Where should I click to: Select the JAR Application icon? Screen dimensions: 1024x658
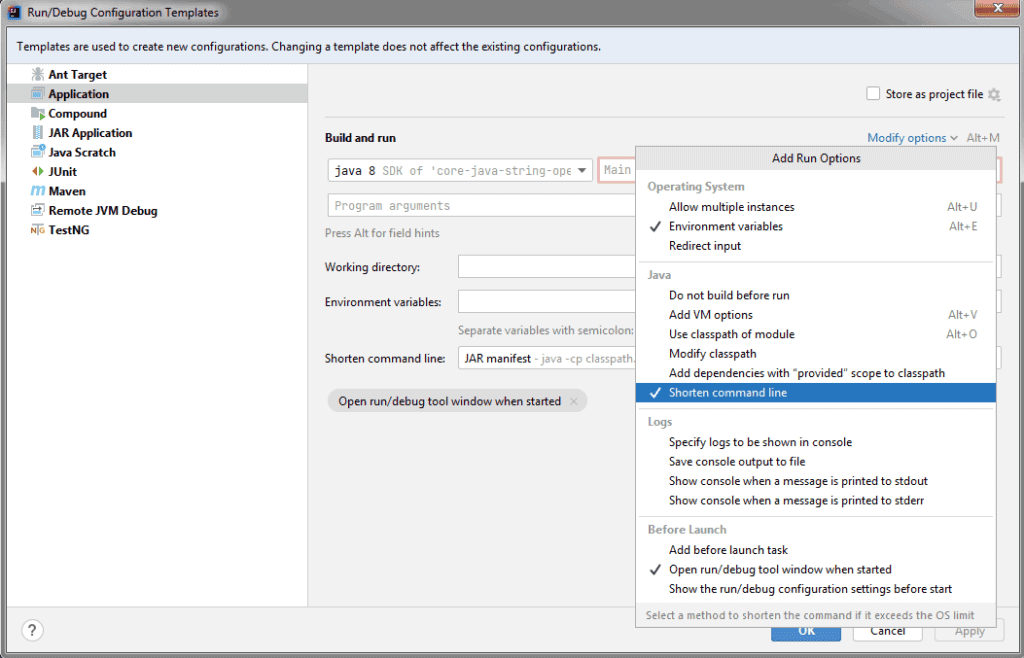point(35,132)
